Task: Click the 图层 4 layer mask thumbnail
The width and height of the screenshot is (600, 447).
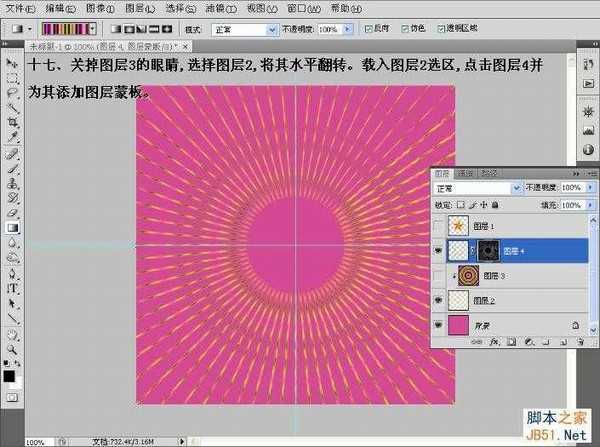Action: pyautogui.click(x=489, y=249)
